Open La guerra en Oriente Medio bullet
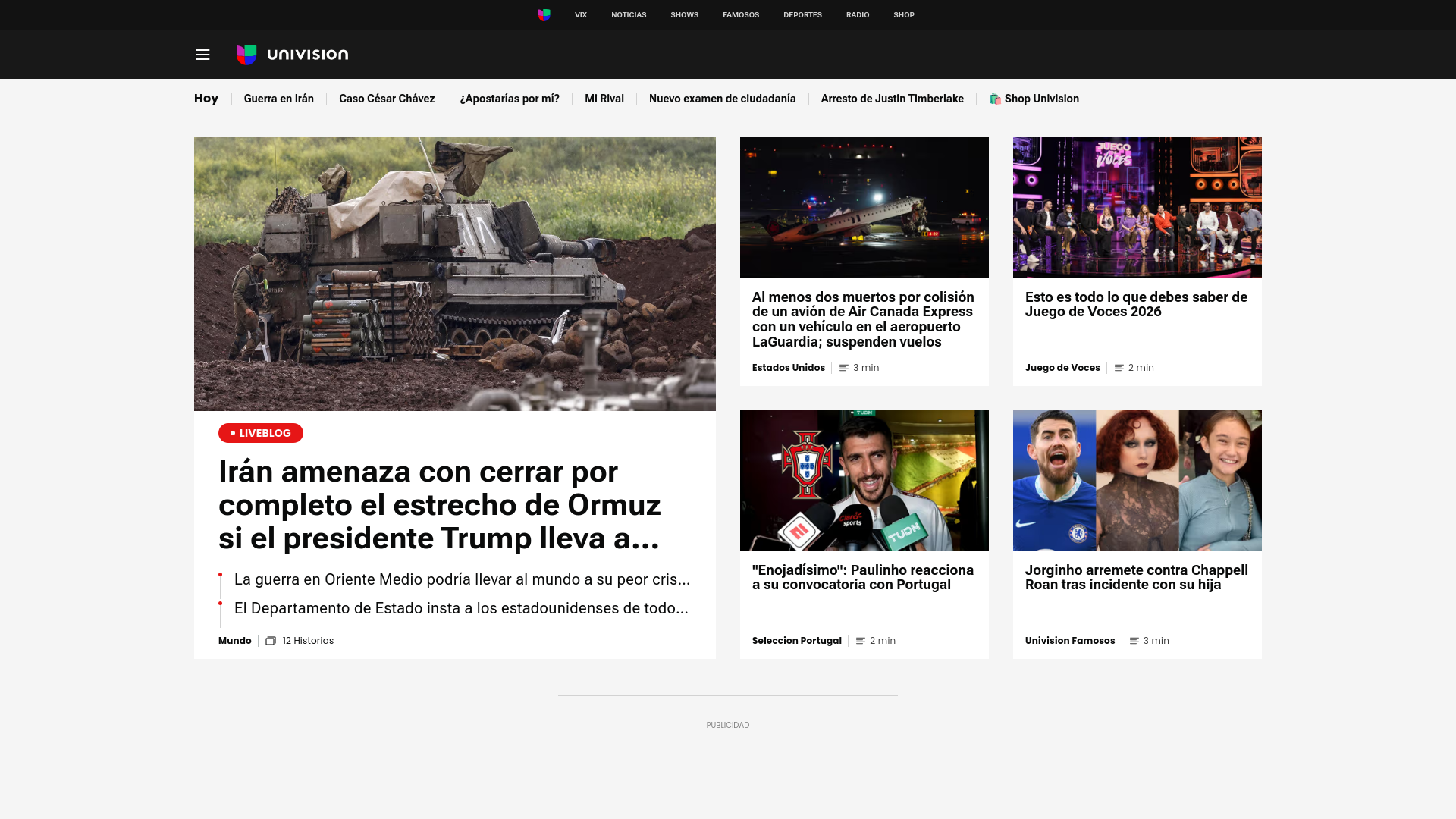 coord(462,579)
